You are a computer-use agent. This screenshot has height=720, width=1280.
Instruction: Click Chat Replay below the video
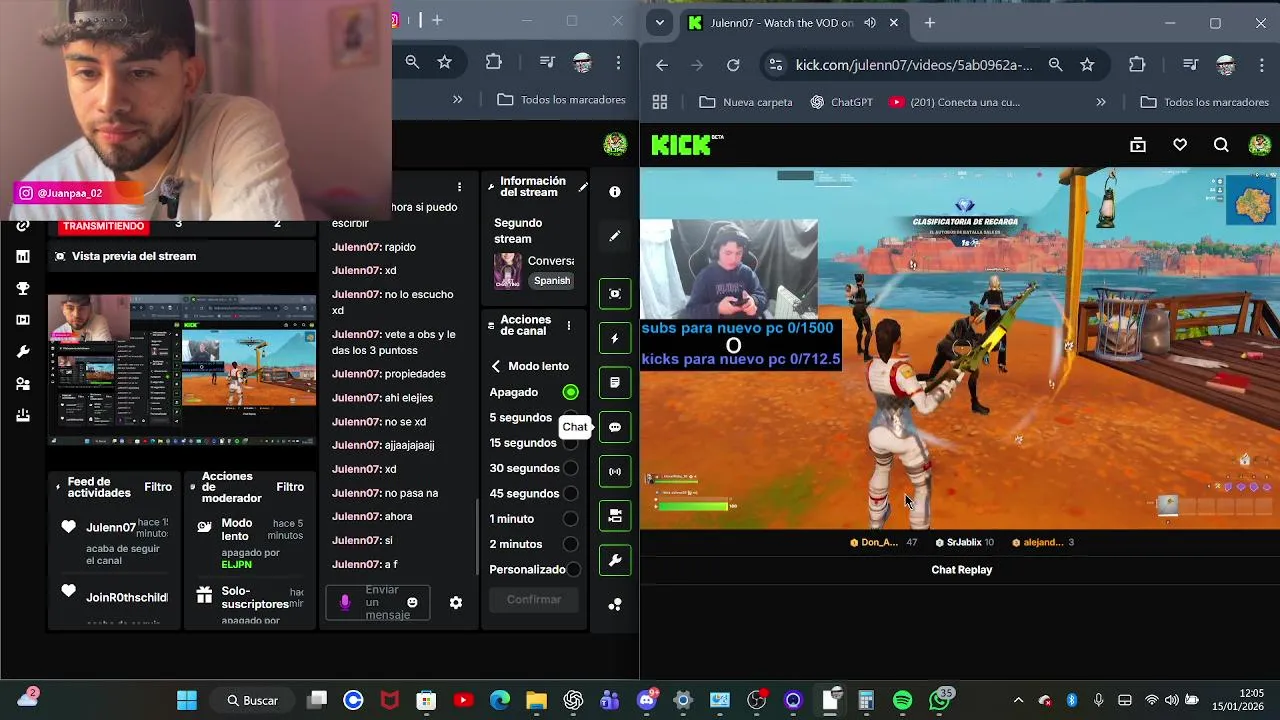tap(962, 570)
